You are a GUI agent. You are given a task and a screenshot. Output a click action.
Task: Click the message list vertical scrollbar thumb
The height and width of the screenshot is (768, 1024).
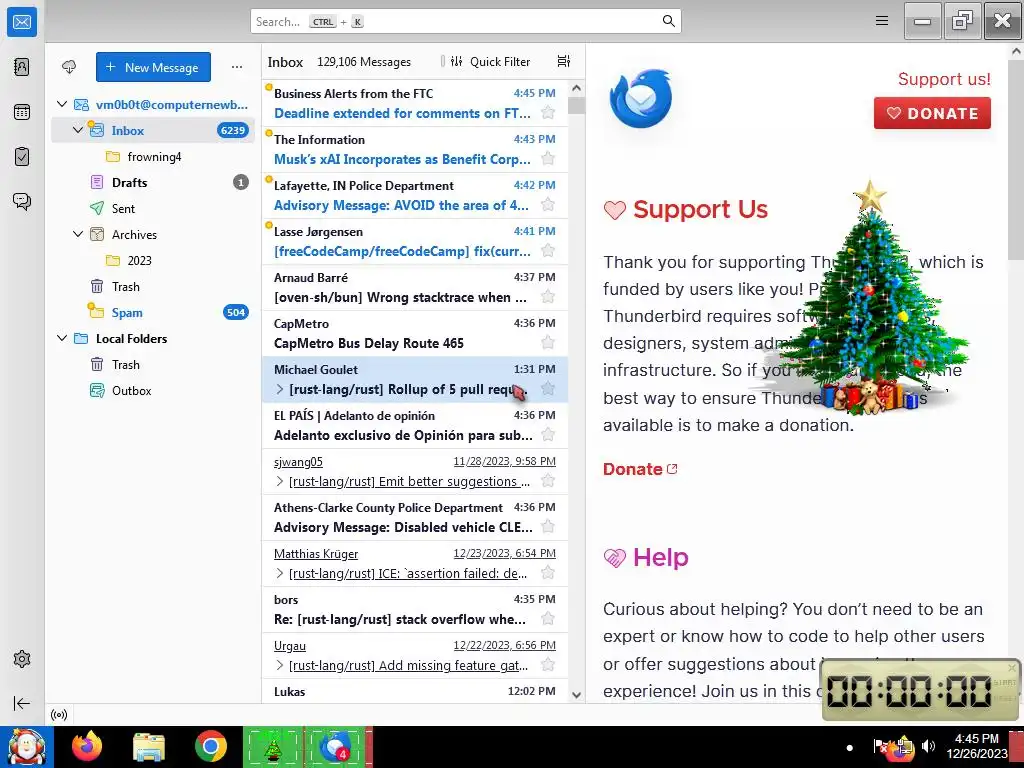click(576, 105)
